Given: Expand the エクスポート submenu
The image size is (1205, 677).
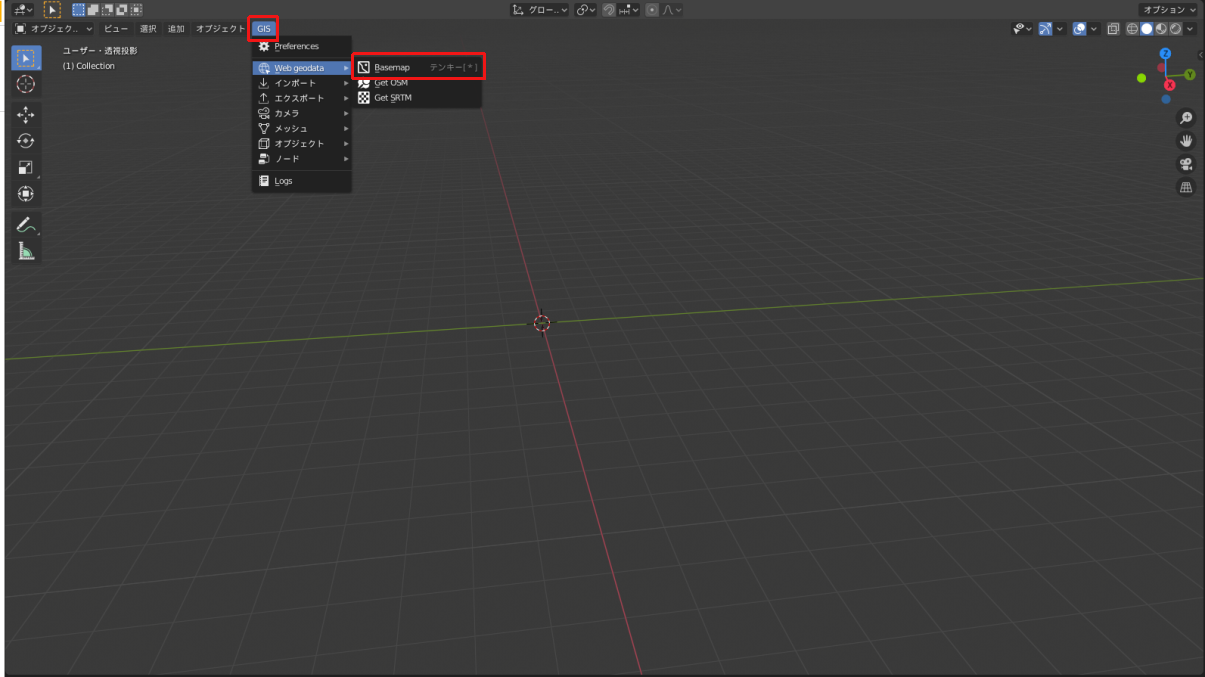Looking at the screenshot, I should tap(302, 98).
